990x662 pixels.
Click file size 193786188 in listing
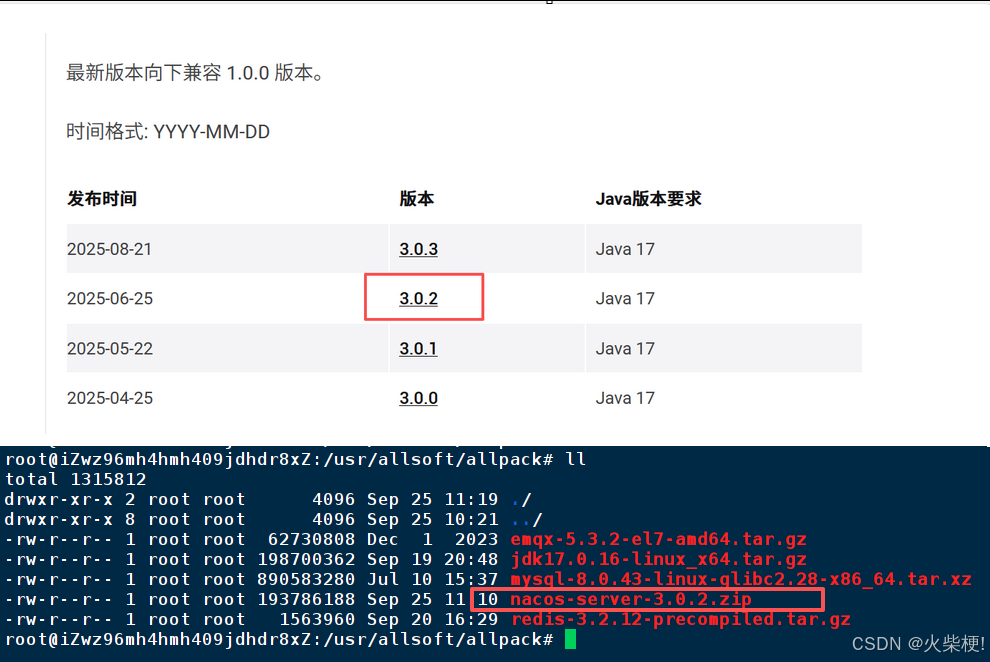[x=306, y=599]
